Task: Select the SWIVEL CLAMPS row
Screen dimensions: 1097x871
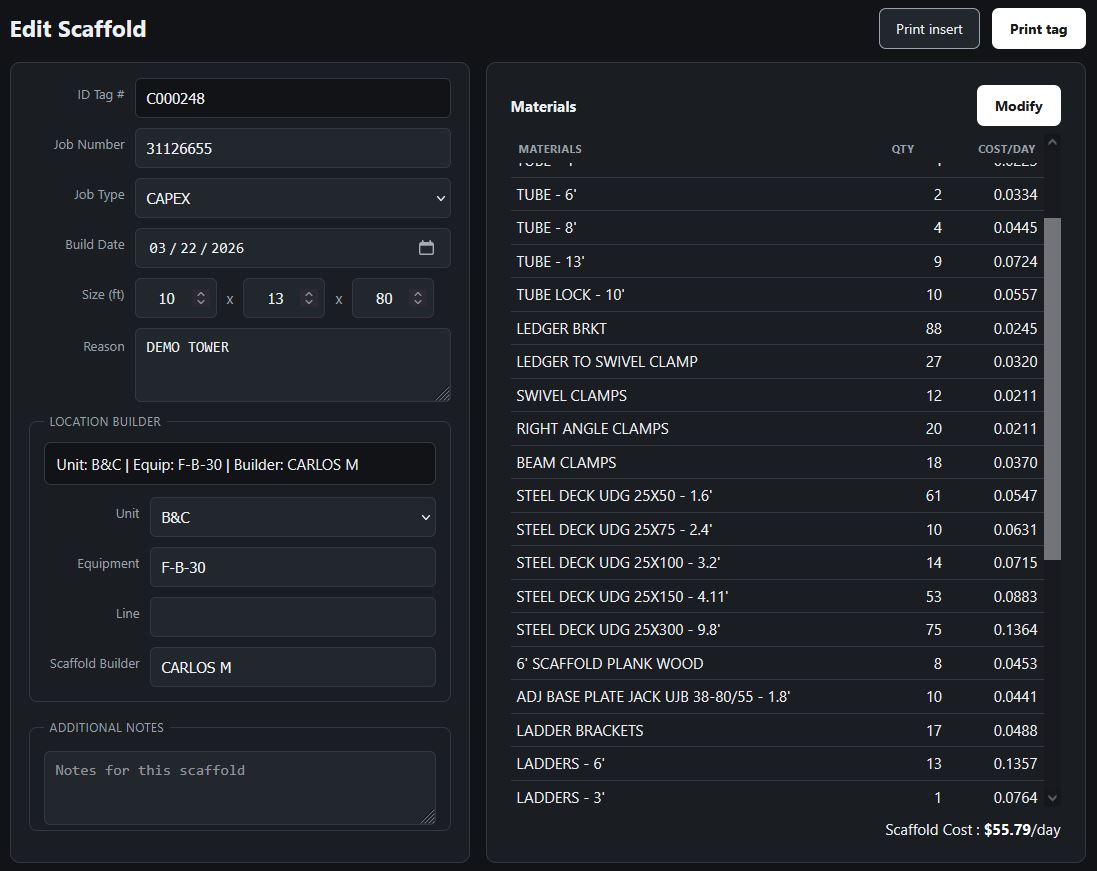Action: tap(777, 395)
